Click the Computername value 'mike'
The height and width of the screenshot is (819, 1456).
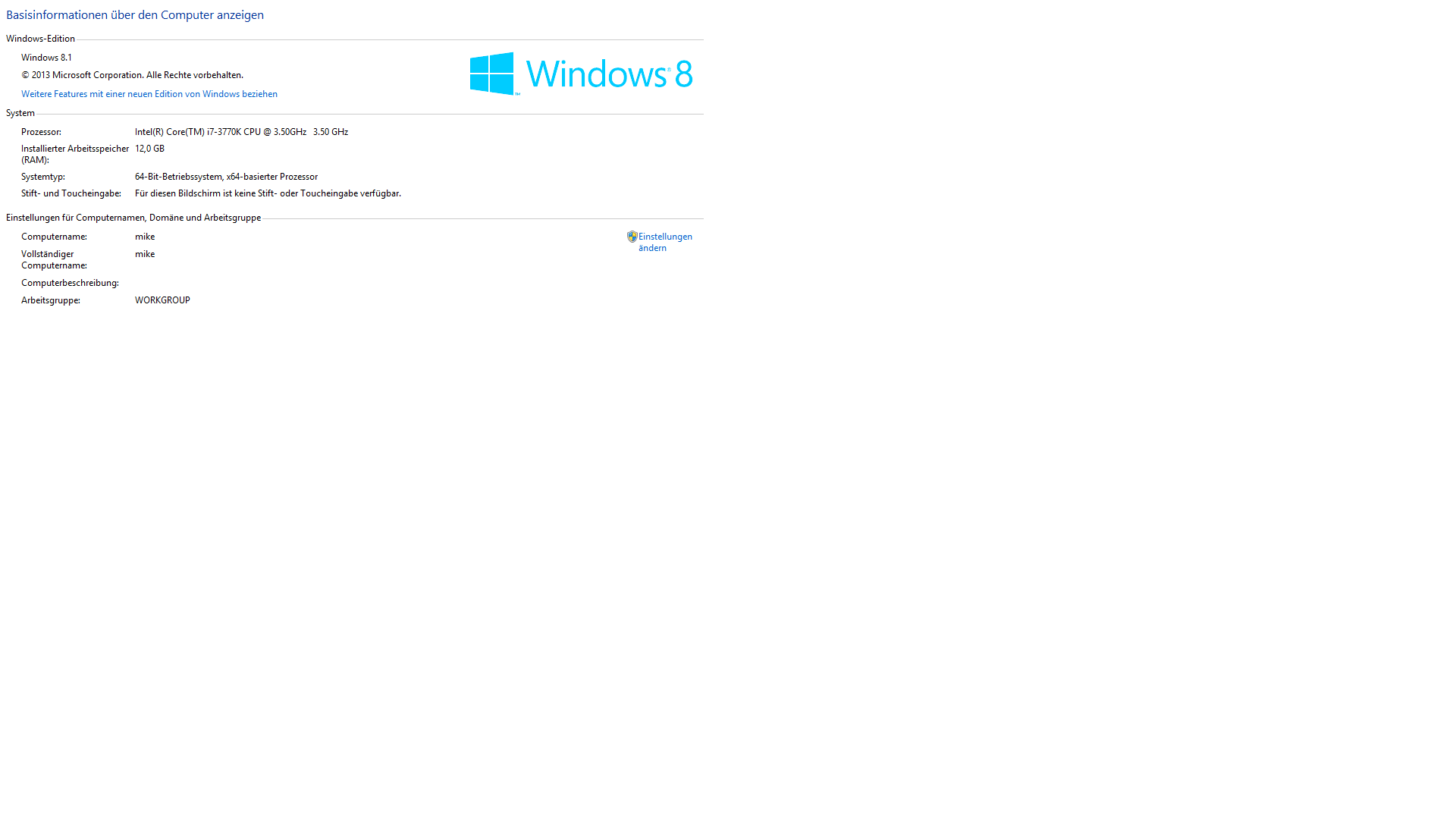[145, 237]
